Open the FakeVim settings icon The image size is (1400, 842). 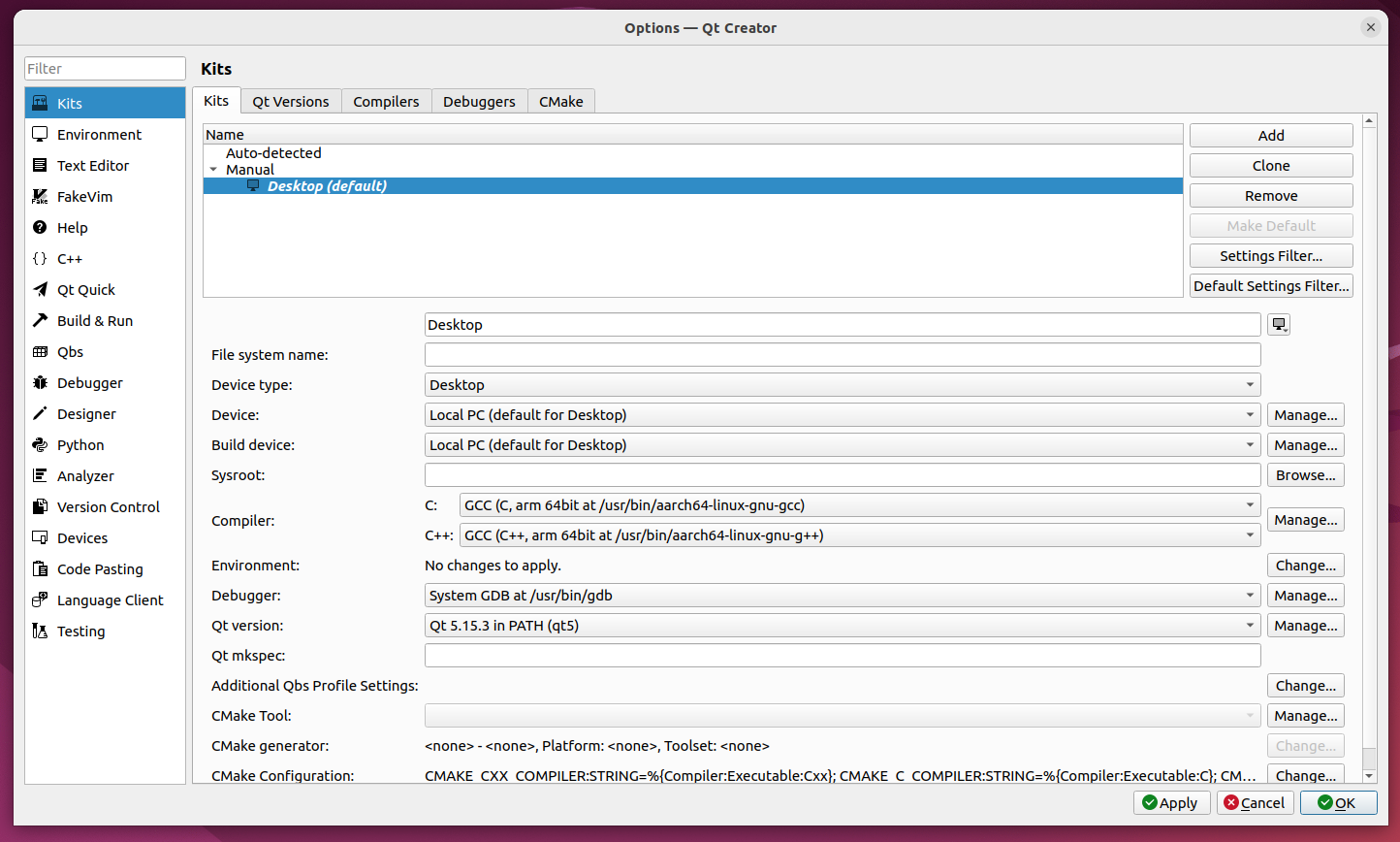pos(40,196)
